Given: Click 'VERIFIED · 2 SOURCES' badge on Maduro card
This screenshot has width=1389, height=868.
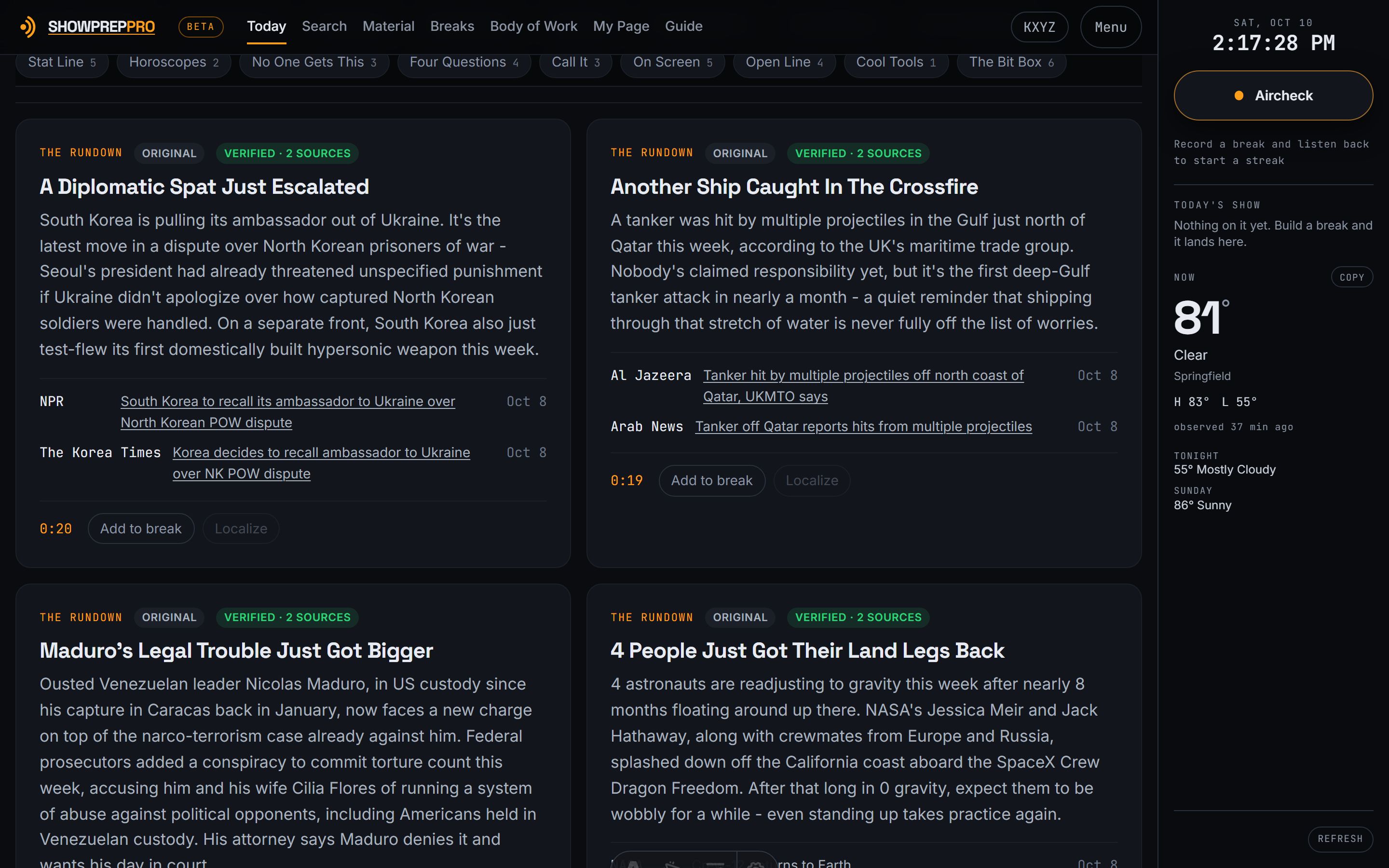Looking at the screenshot, I should click(287, 617).
